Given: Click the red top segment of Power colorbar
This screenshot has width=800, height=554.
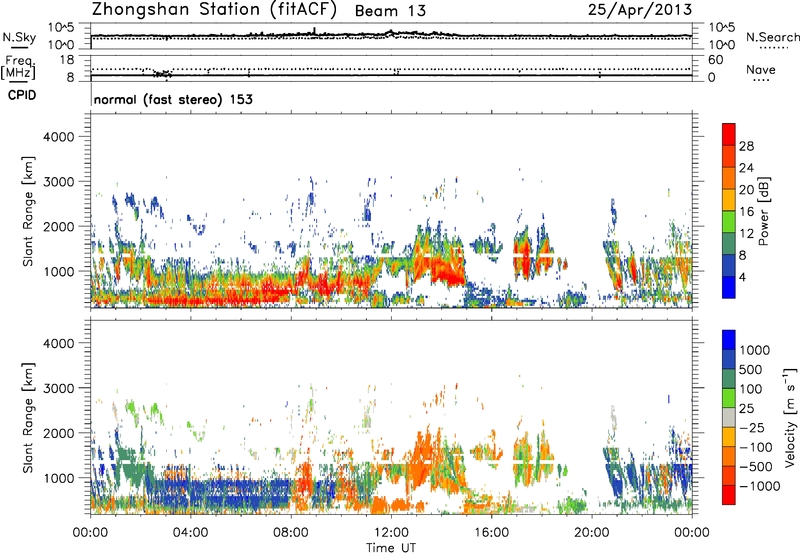Looking at the screenshot, I should tap(729, 135).
